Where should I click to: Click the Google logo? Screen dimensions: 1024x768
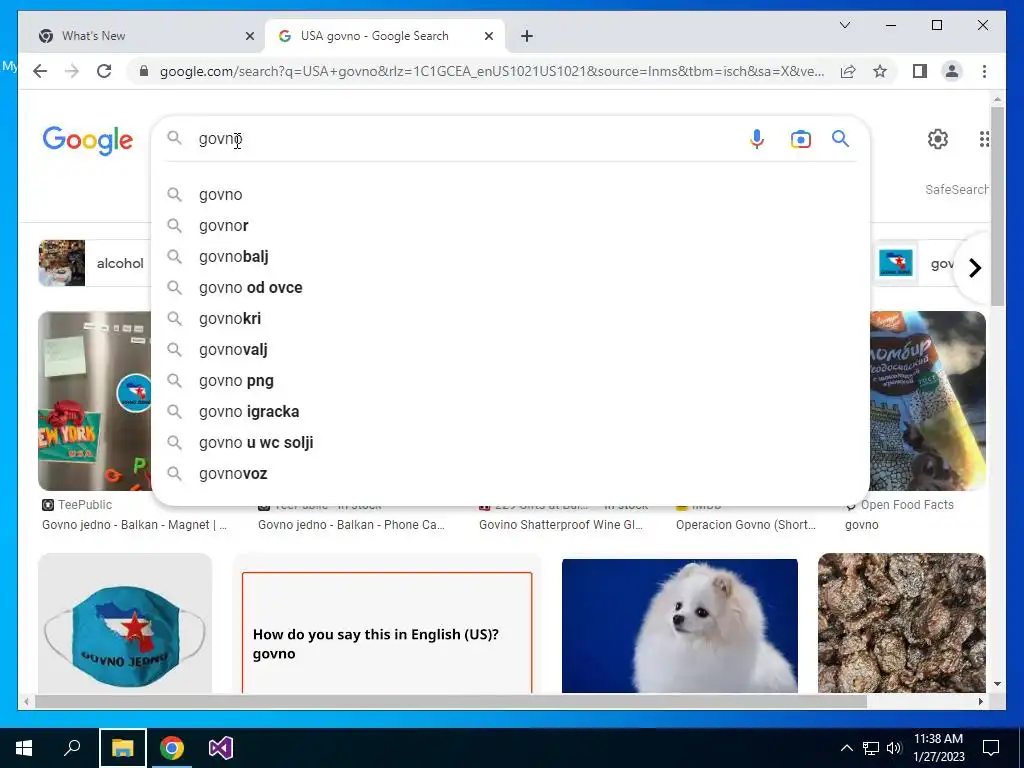(88, 140)
